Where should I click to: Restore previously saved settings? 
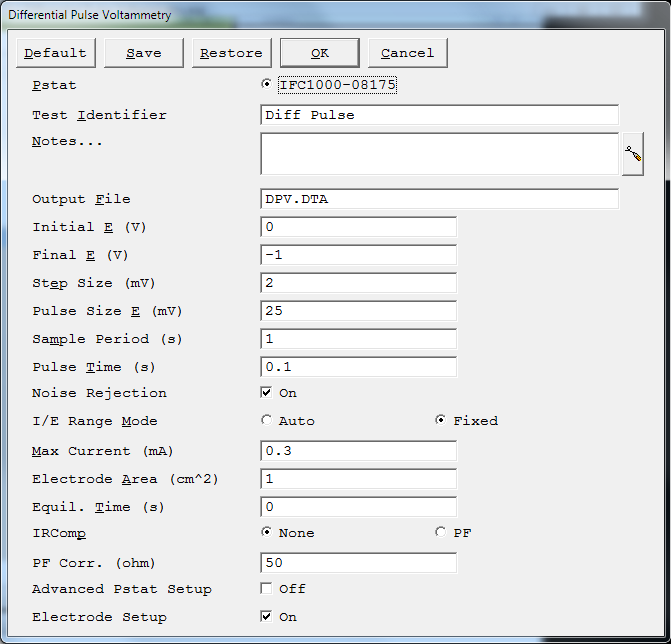pos(232,53)
